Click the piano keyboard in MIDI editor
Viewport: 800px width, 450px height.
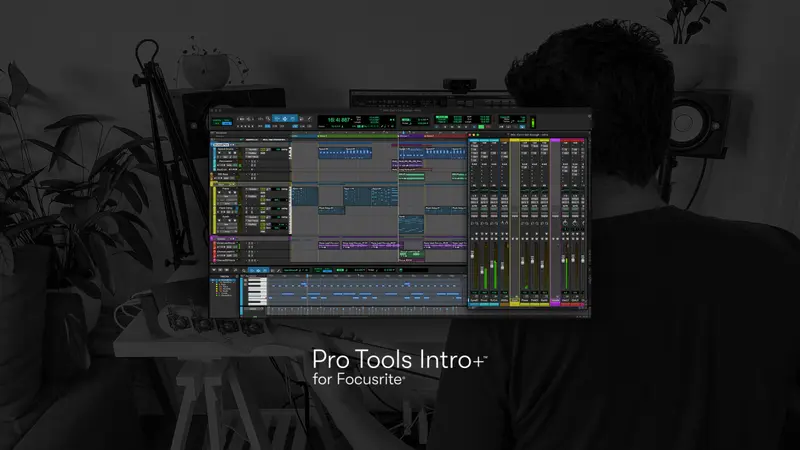tap(258, 292)
